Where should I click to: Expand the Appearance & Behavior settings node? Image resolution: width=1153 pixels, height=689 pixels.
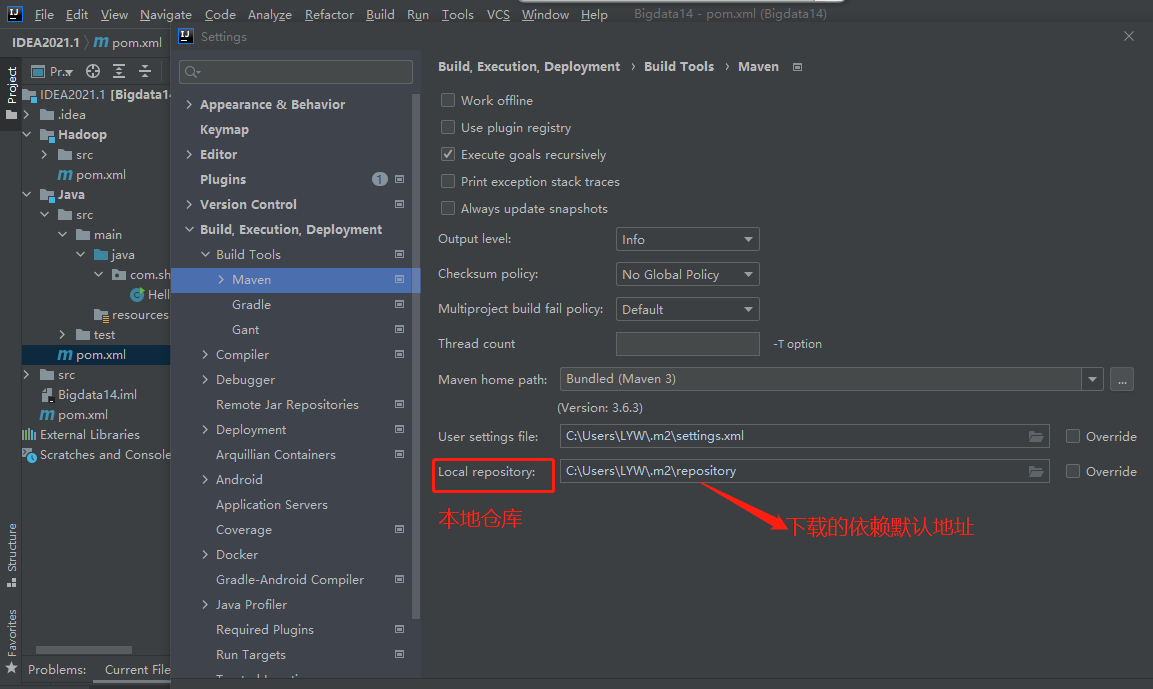click(189, 104)
